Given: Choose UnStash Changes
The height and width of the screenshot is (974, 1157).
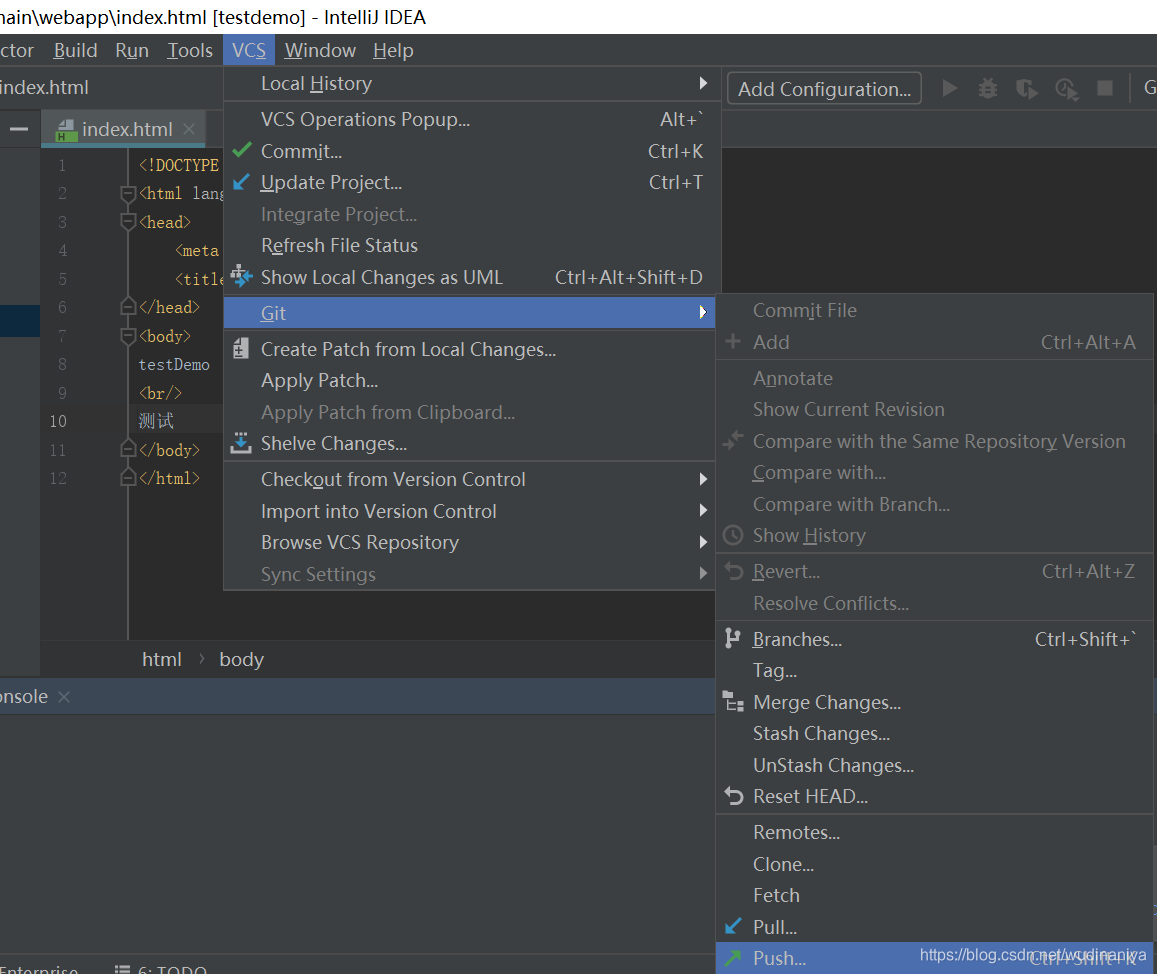Looking at the screenshot, I should pyautogui.click(x=934, y=765).
